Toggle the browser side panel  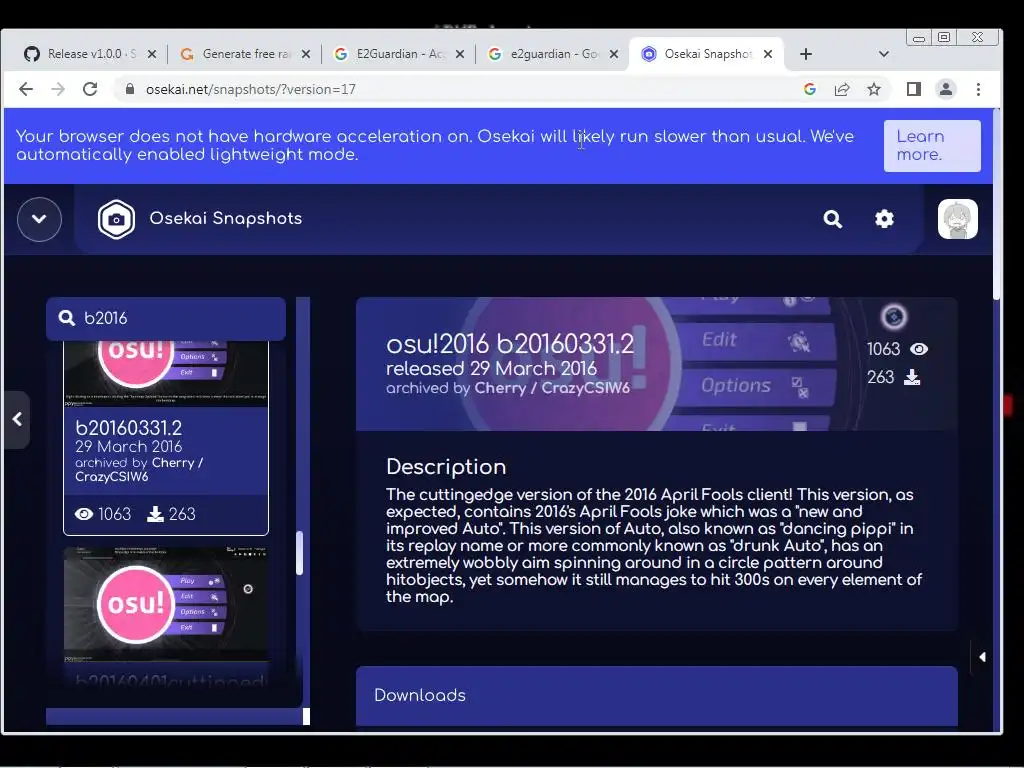click(914, 89)
